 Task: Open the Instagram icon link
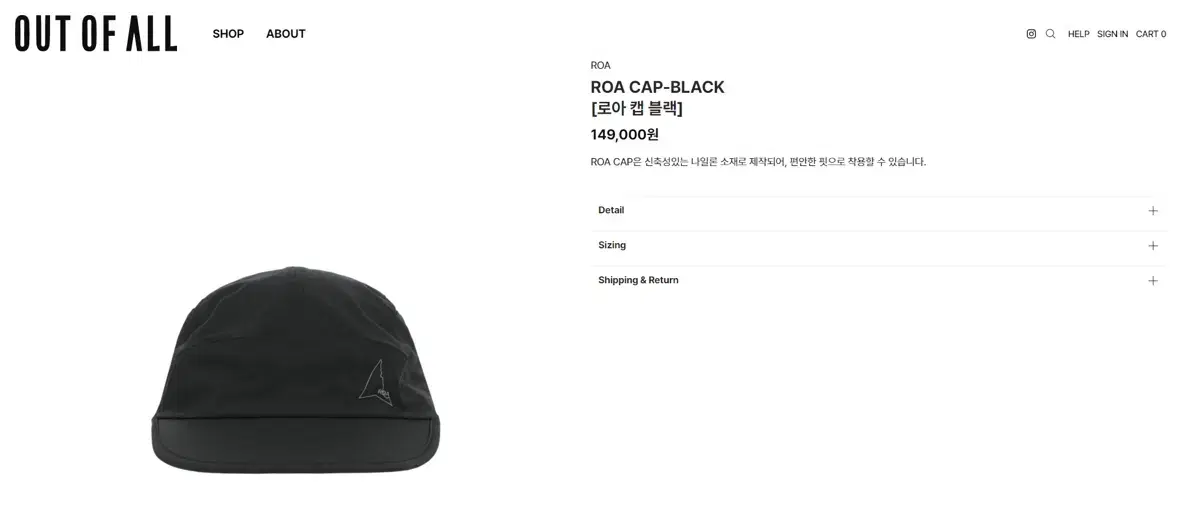click(x=1031, y=34)
